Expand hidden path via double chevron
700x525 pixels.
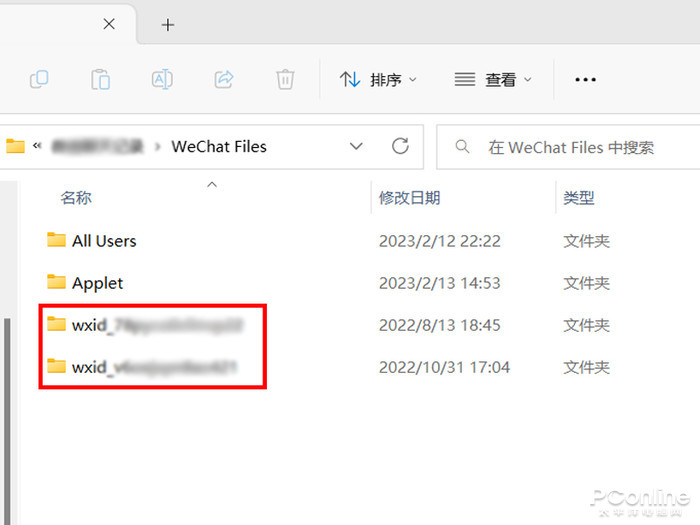click(x=37, y=146)
